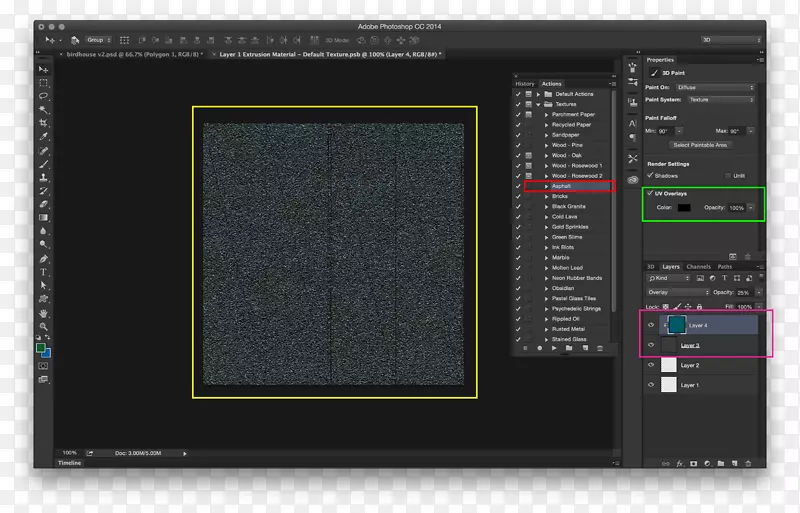Open the History tab

(525, 83)
